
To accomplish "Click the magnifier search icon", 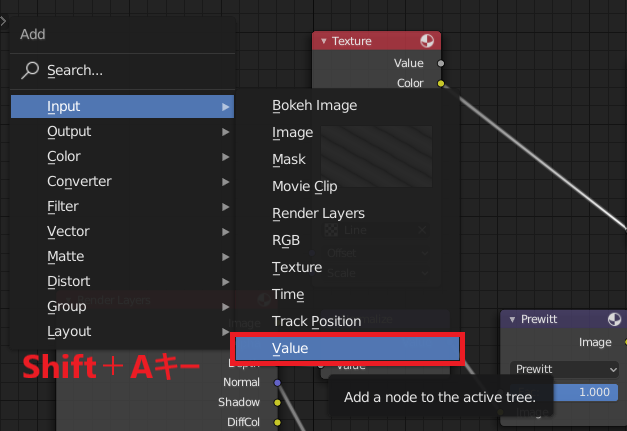I will click(x=30, y=70).
